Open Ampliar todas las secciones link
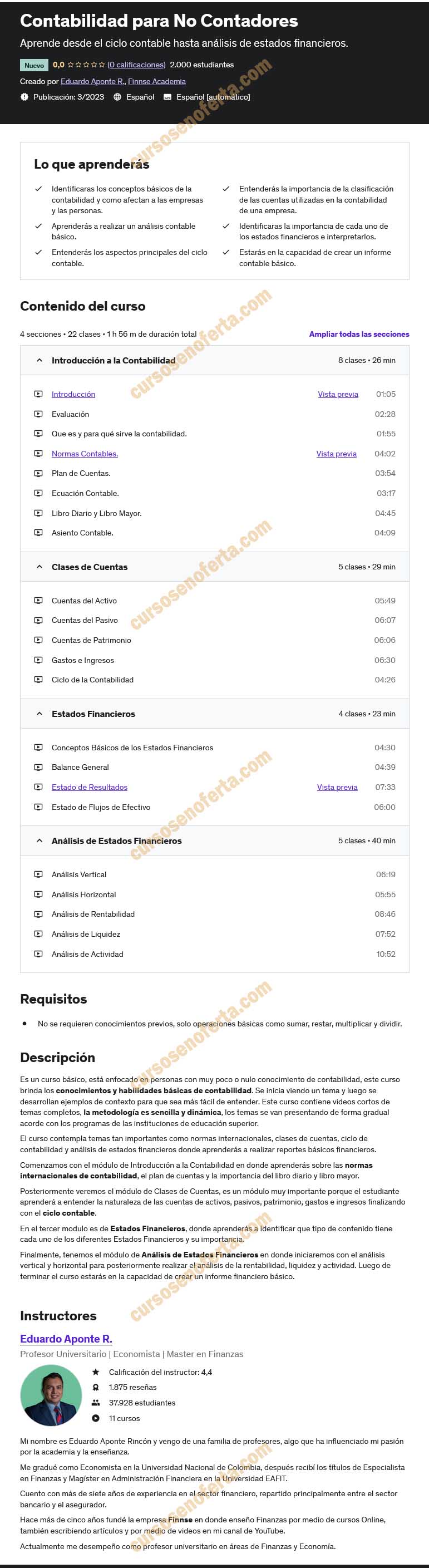This screenshot has height=1568, width=429. click(x=359, y=334)
